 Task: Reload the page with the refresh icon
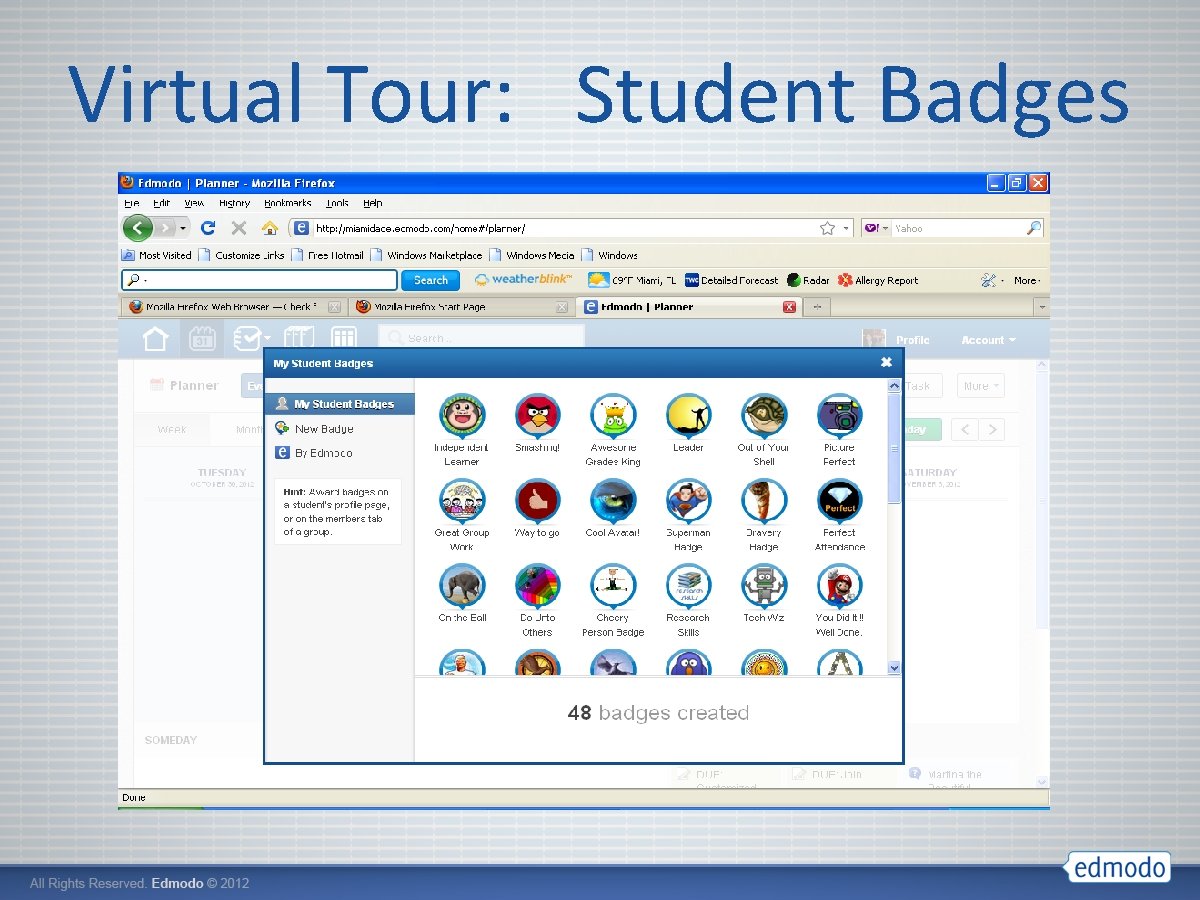[x=207, y=227]
